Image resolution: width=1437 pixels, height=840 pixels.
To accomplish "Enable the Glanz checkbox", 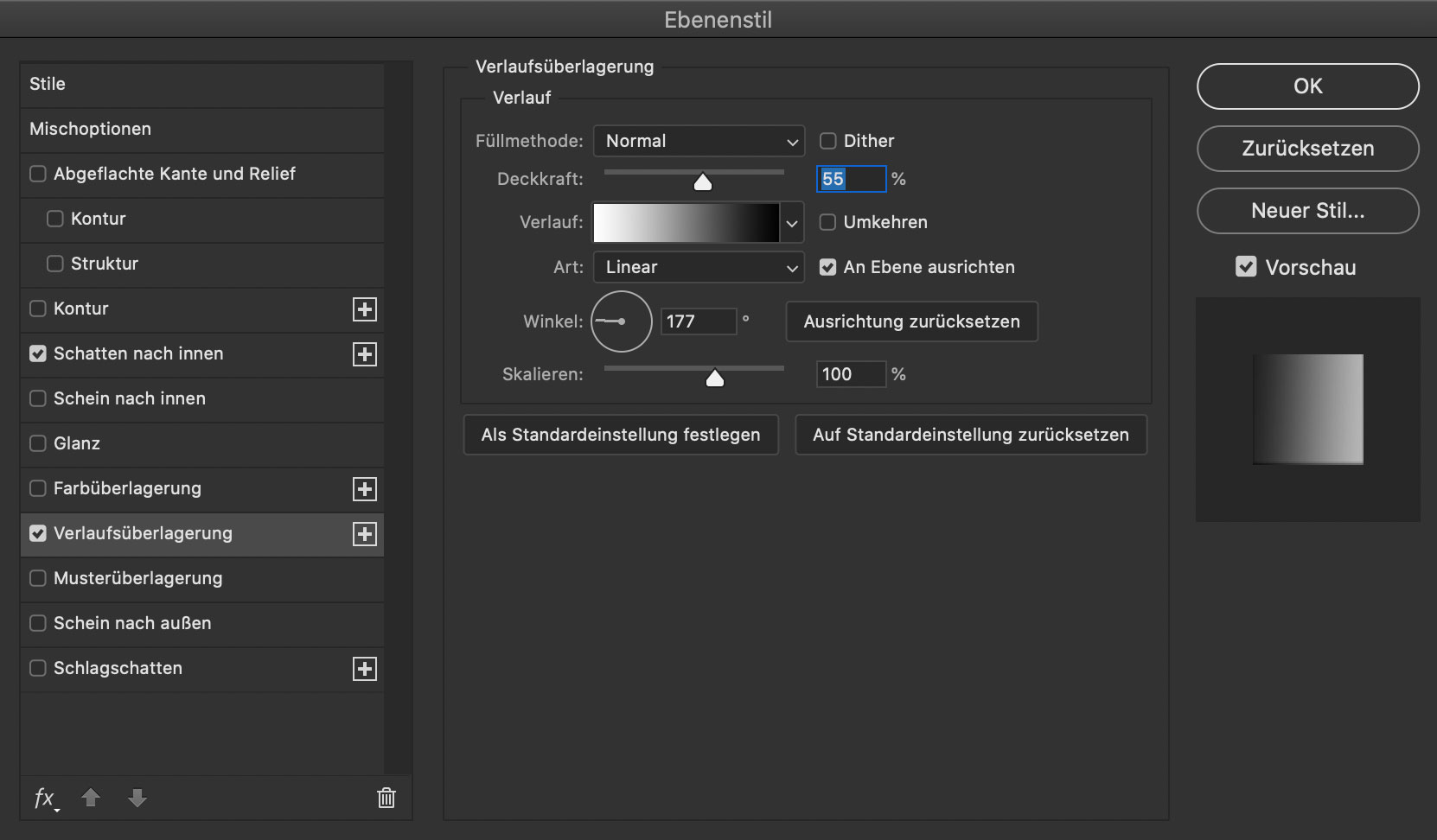I will click(x=38, y=443).
